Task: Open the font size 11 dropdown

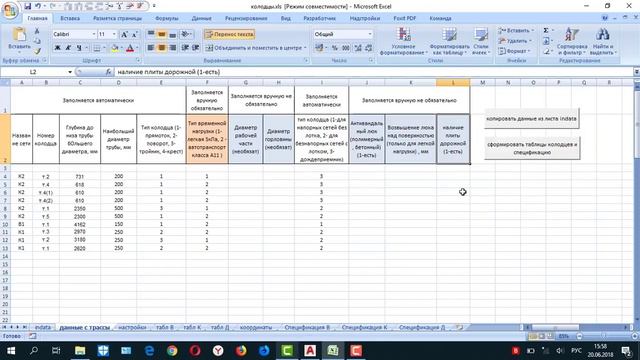Action: click(114, 34)
